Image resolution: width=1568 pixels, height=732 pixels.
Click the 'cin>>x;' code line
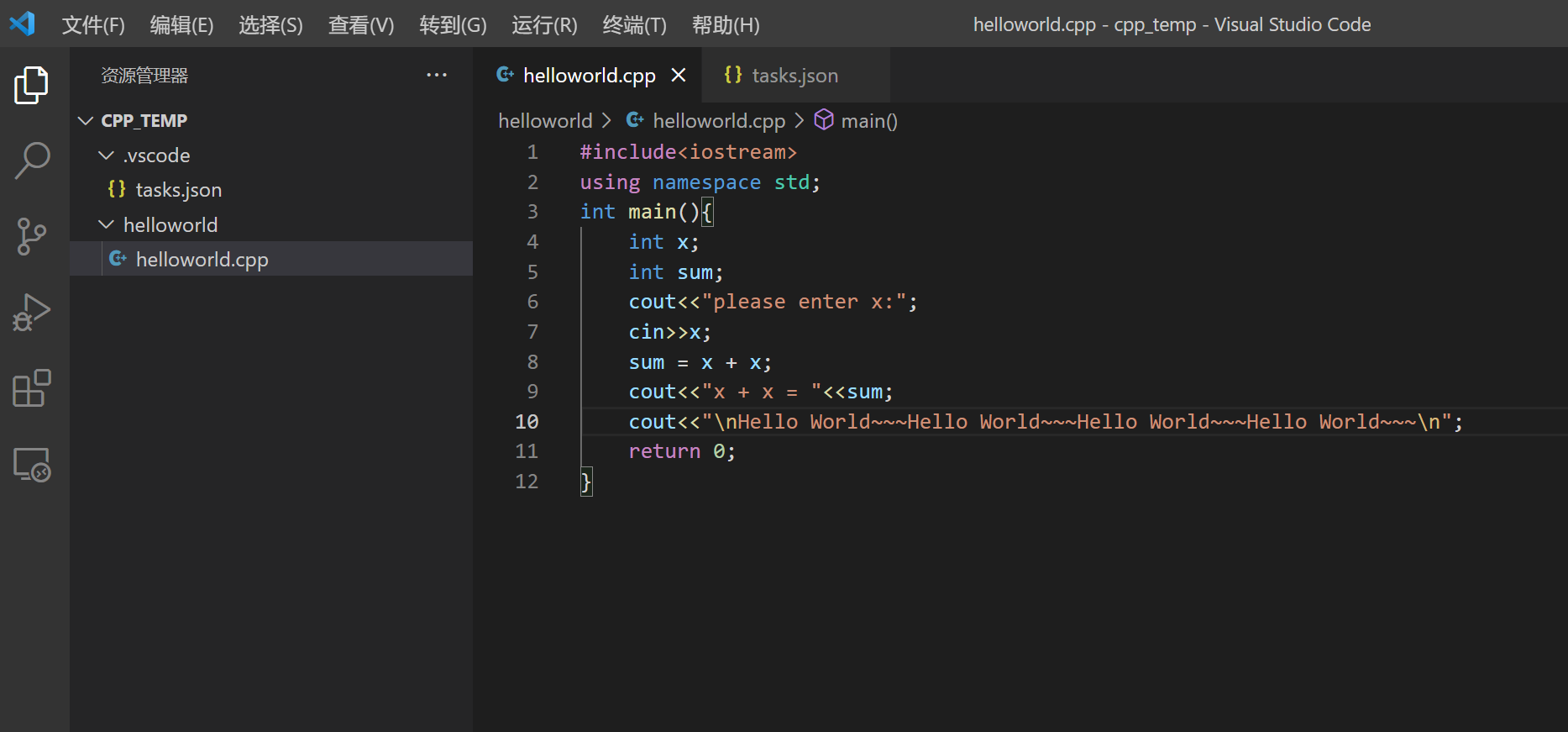coord(669,332)
